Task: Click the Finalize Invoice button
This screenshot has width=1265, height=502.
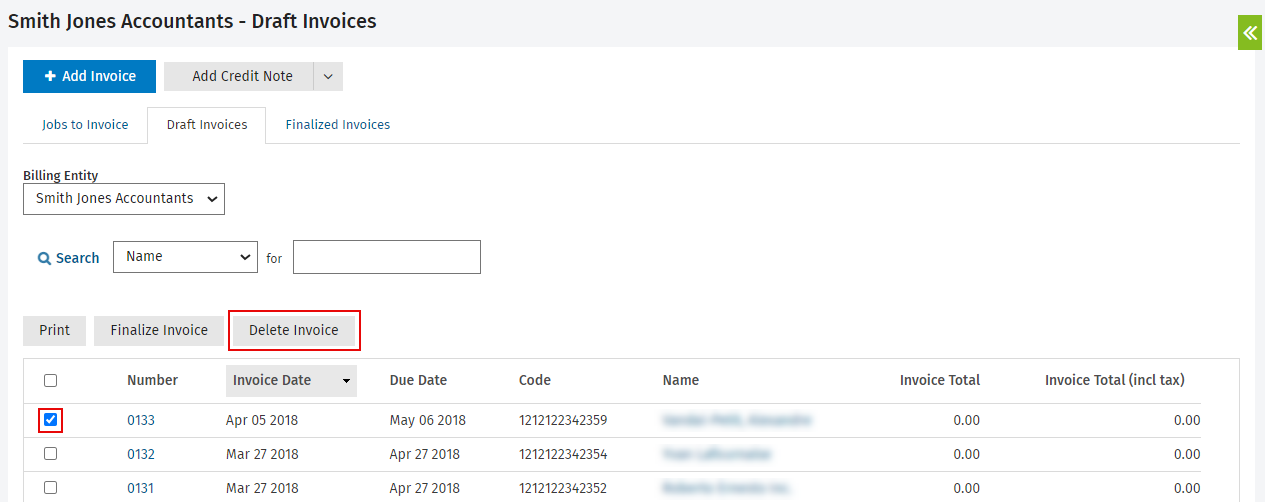Action: (159, 330)
